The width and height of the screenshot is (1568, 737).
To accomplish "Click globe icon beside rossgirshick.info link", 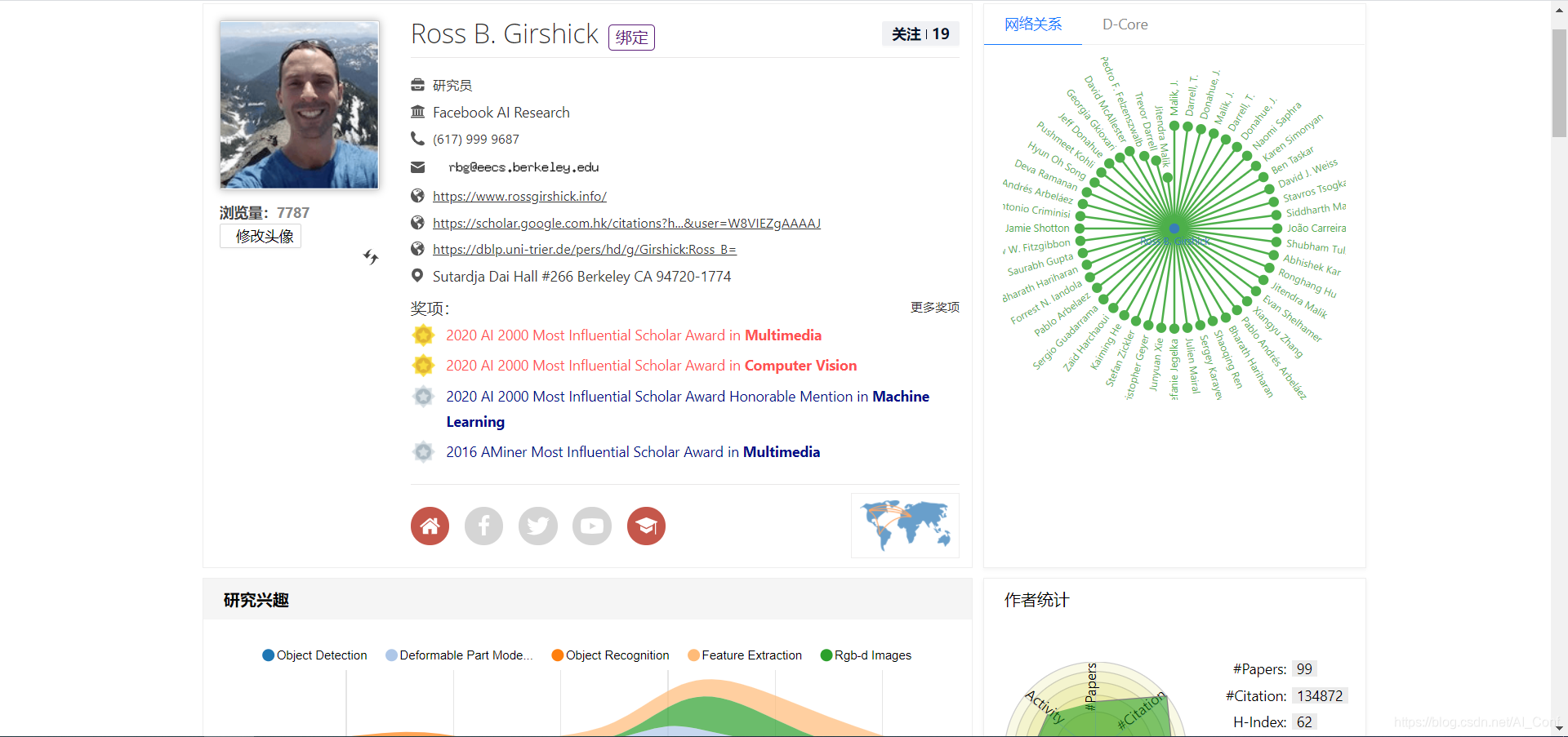I will tap(417, 196).
